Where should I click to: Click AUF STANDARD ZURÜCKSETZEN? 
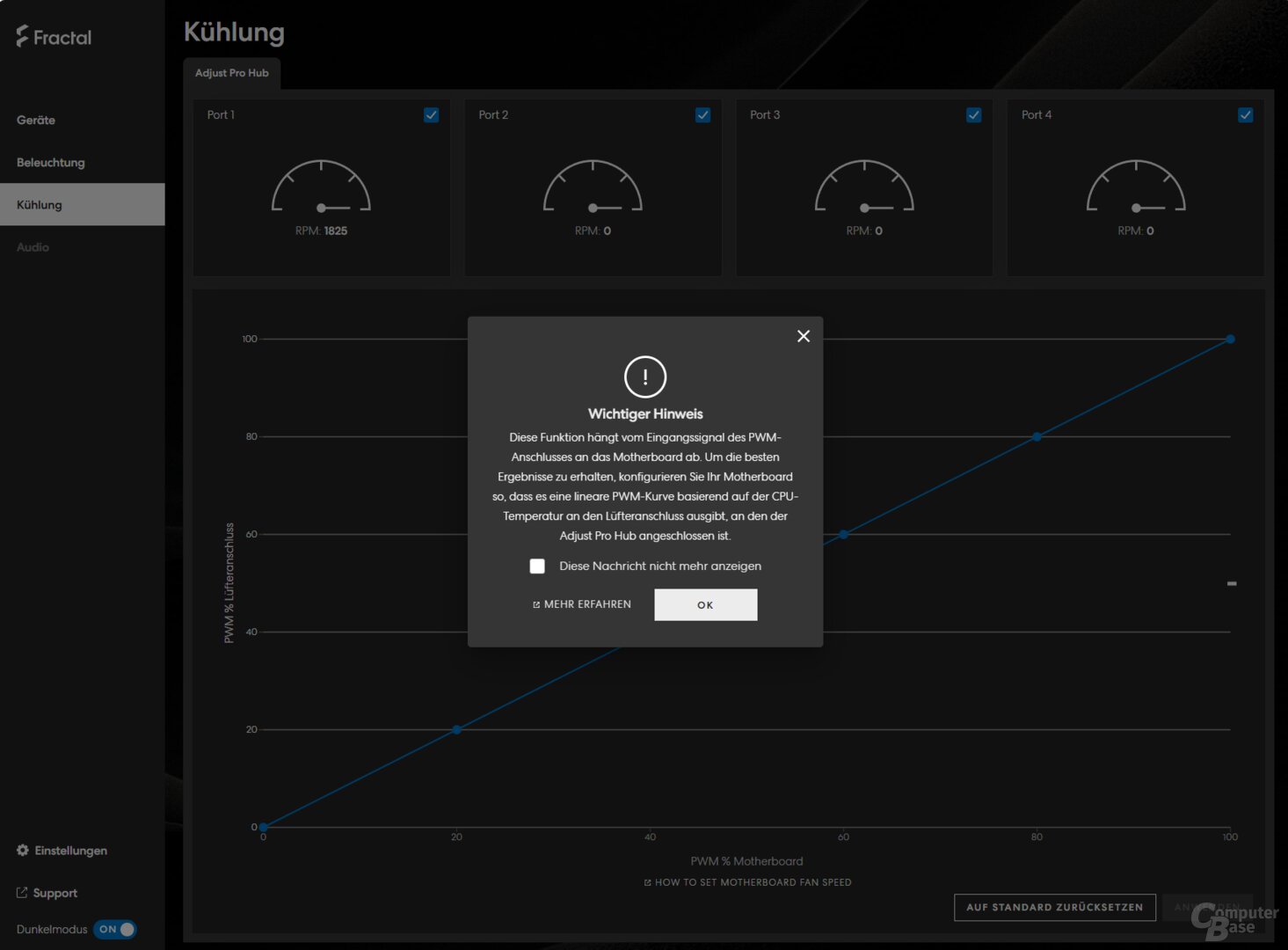coord(1054,907)
